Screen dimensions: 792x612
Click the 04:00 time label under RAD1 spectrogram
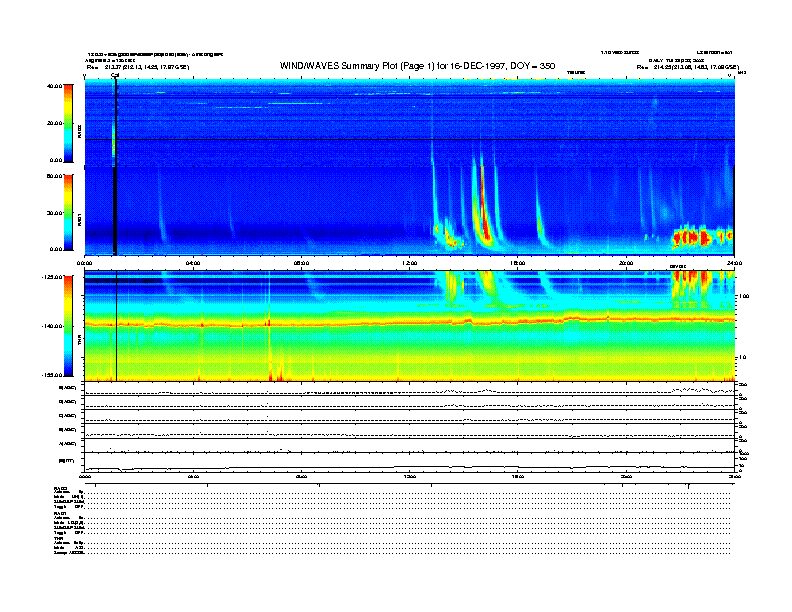[193, 263]
